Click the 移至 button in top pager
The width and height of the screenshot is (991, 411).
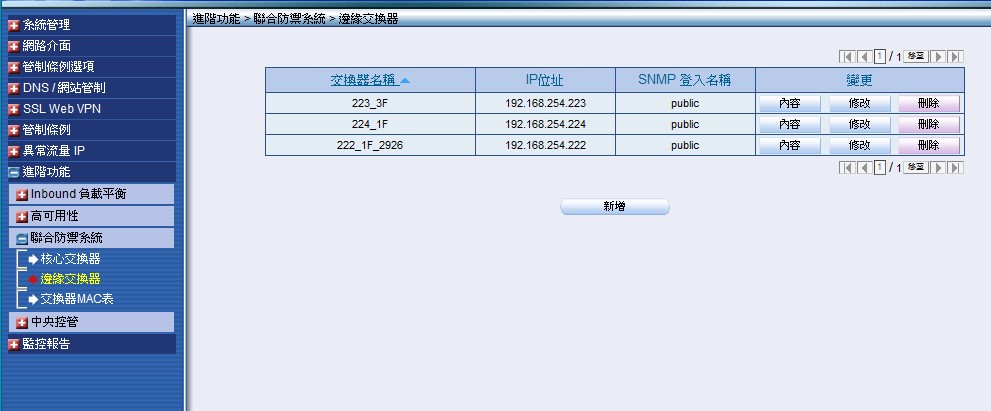(x=915, y=57)
